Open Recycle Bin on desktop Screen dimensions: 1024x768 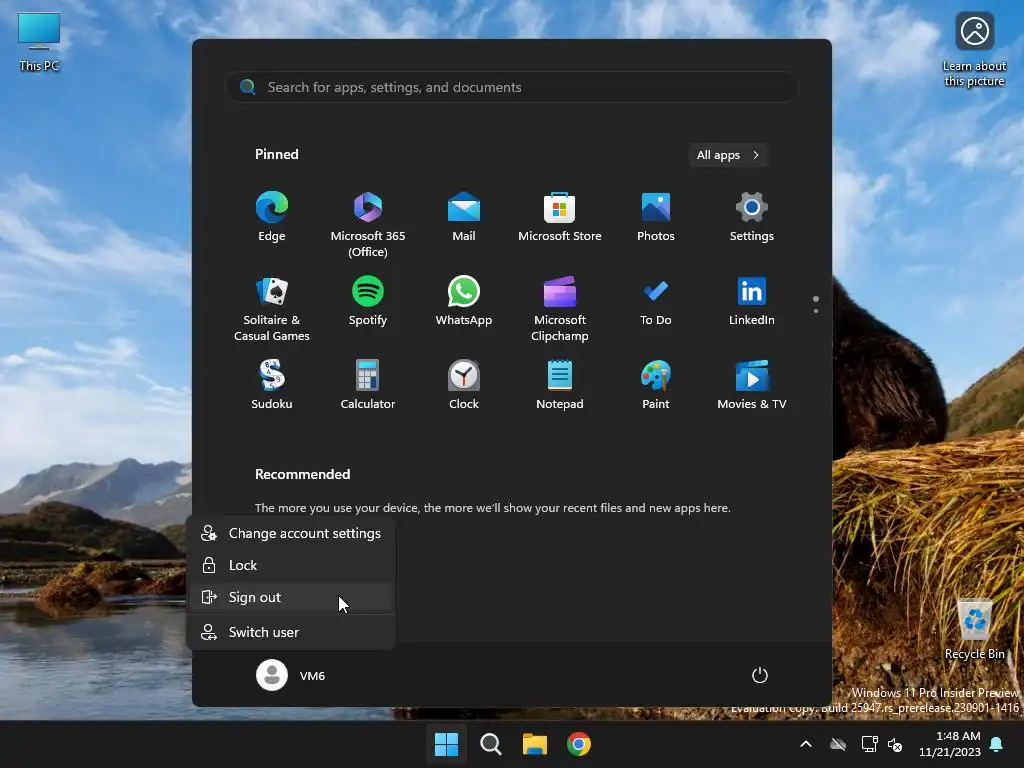coord(974,629)
